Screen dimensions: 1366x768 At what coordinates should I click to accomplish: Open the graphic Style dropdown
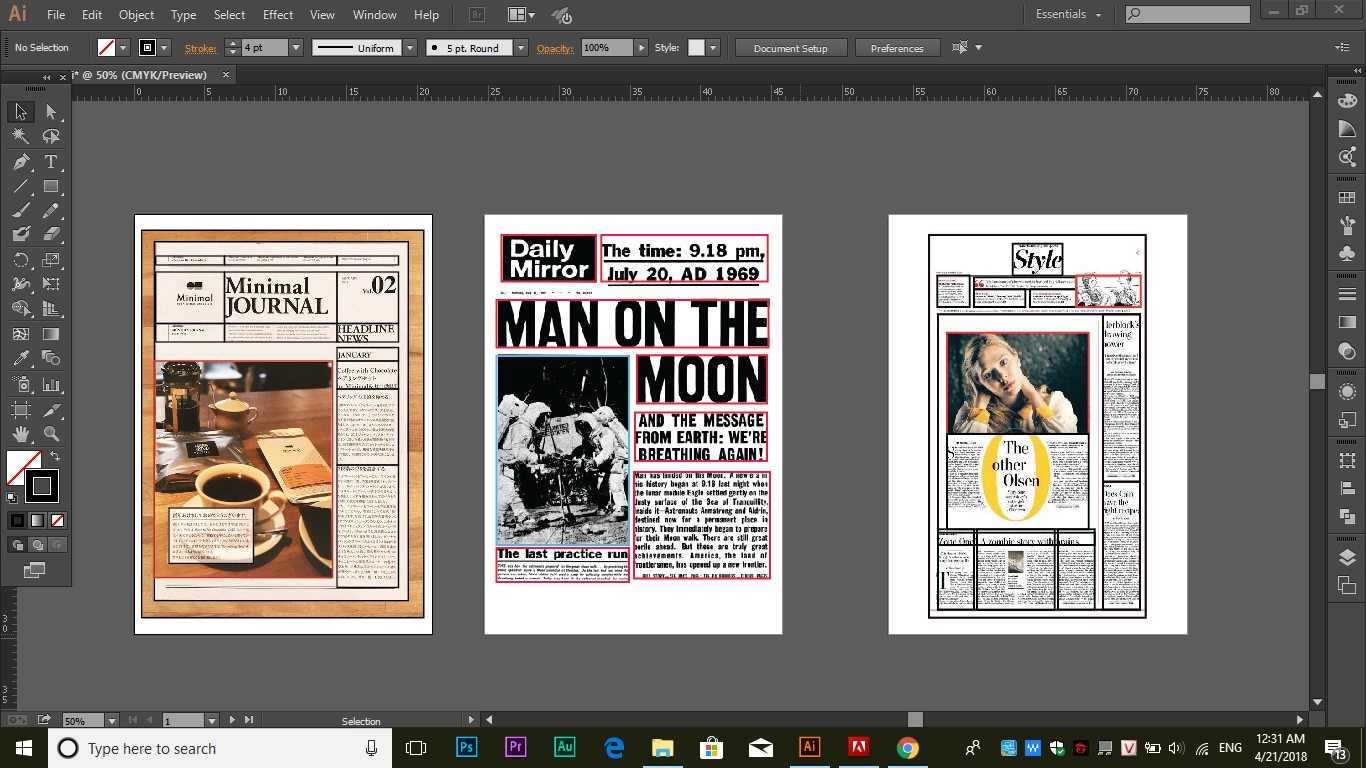click(x=712, y=48)
